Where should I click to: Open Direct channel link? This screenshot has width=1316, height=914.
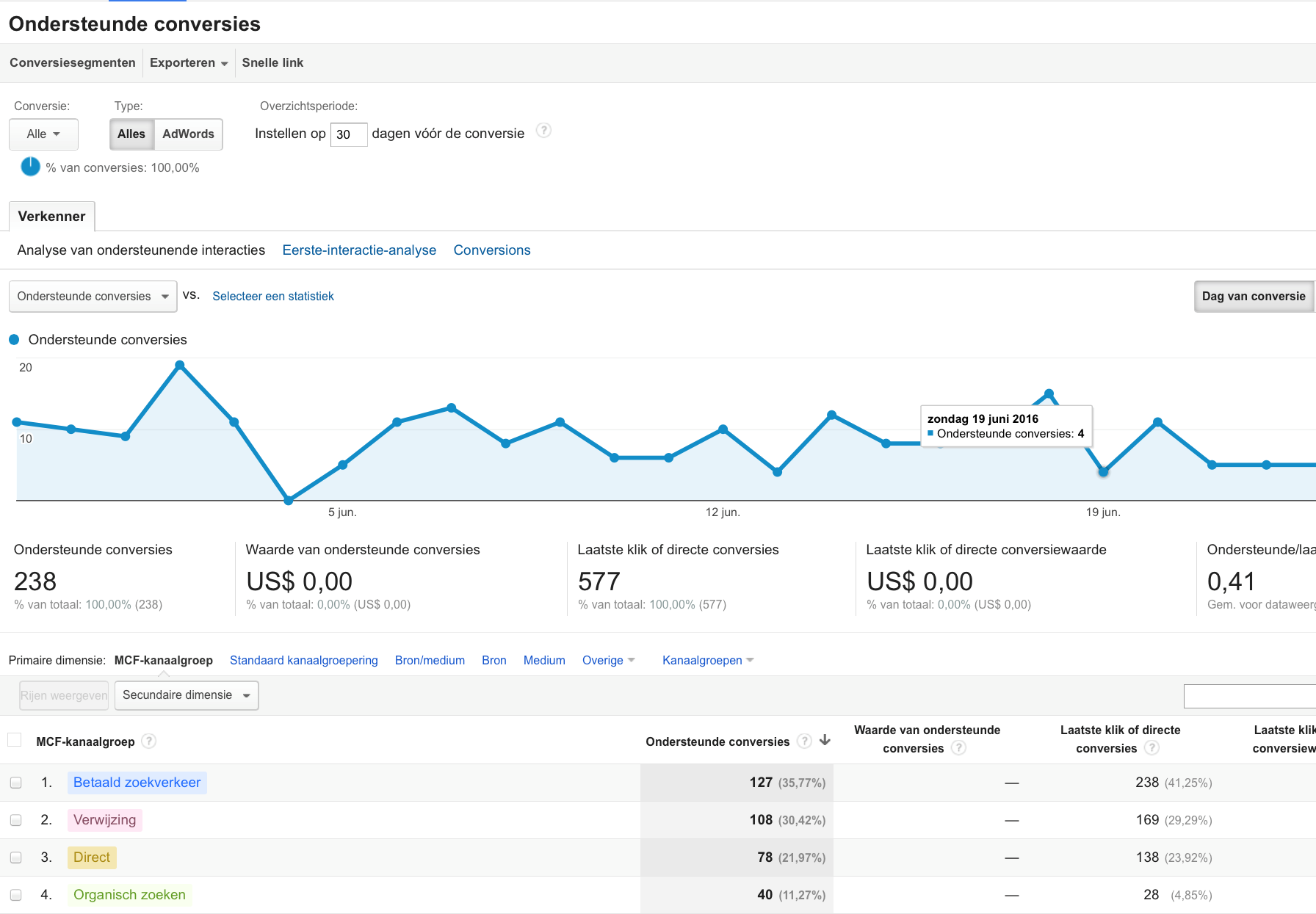[92, 857]
